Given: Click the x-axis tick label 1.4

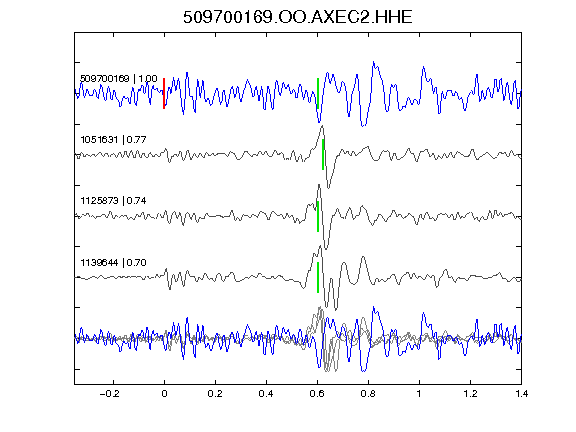Looking at the screenshot, I should [521, 394].
